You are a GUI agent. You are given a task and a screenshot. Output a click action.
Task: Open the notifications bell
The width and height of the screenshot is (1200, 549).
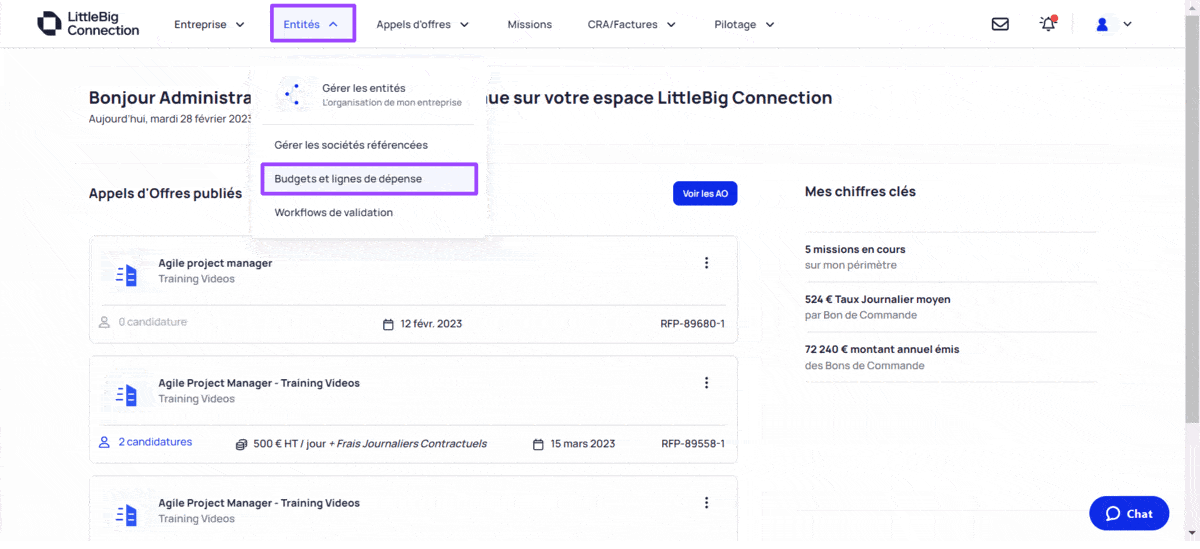(1048, 24)
